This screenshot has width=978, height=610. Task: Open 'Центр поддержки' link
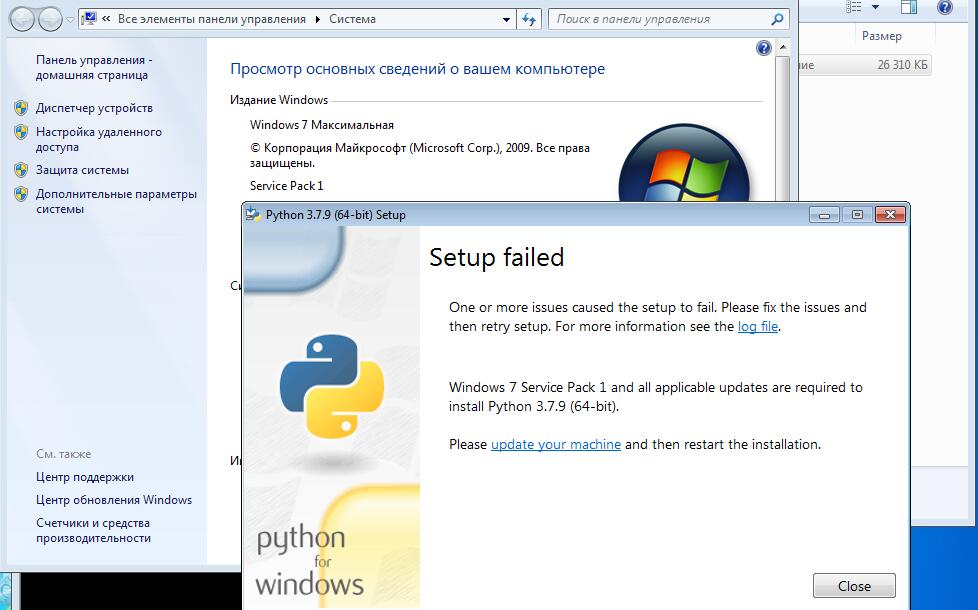(x=85, y=477)
